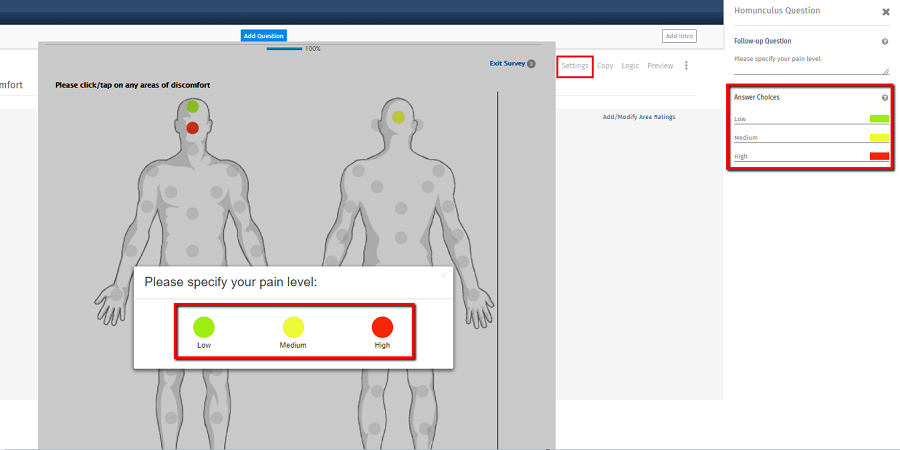Click 'Please specify your pain level:' dialog heading
This screenshot has width=900, height=450.
(x=231, y=282)
